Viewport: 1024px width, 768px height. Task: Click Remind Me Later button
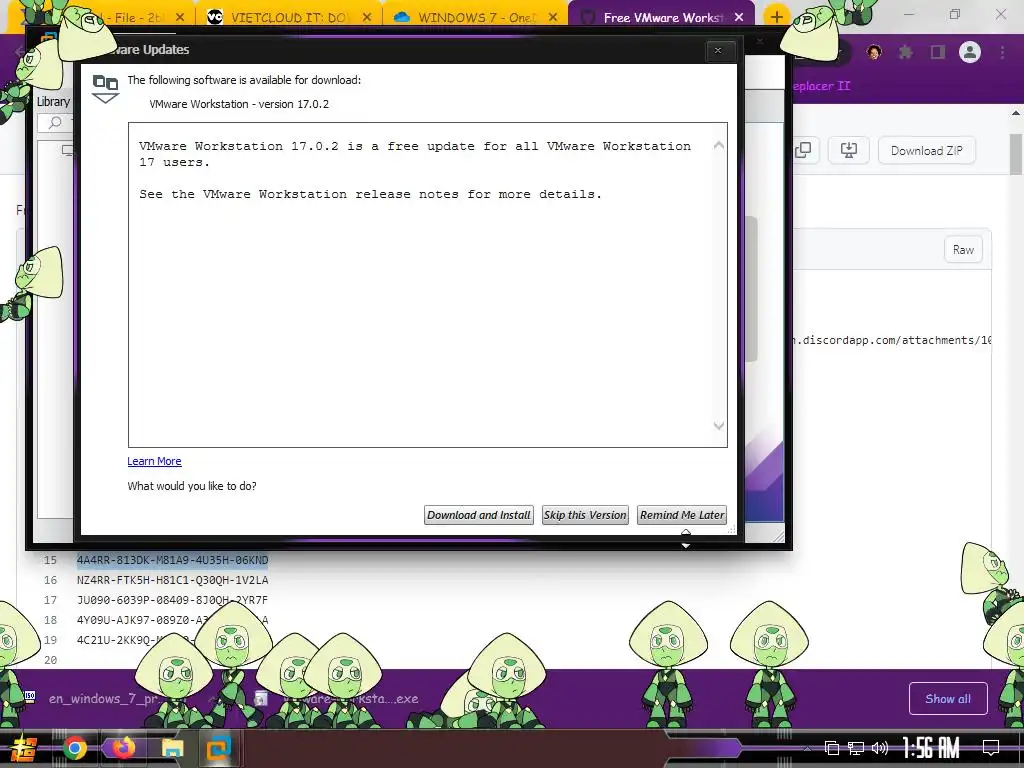pyautogui.click(x=682, y=515)
